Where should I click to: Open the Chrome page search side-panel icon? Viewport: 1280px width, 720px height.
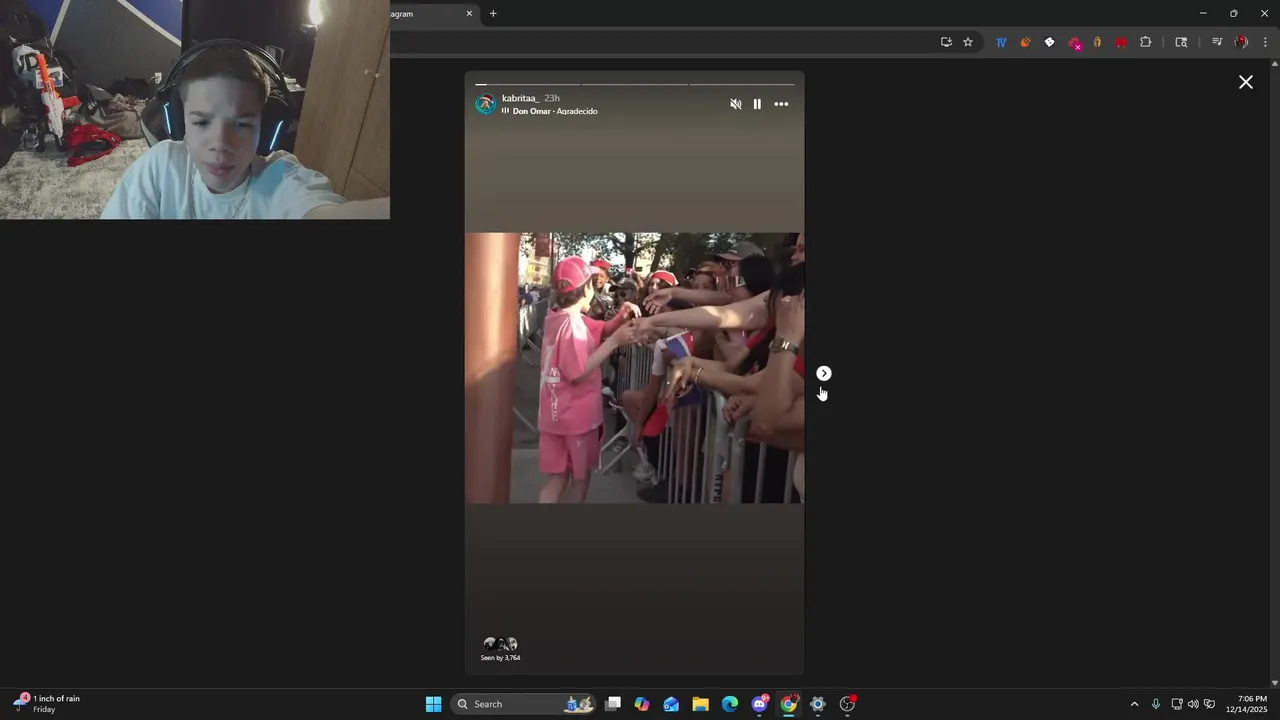(x=1181, y=42)
